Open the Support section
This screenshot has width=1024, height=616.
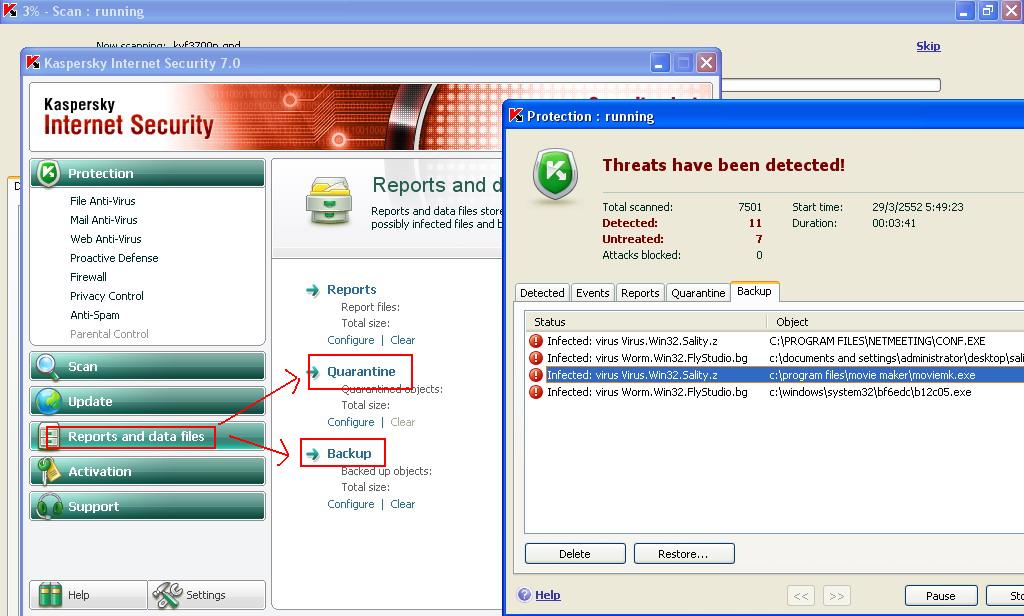click(148, 506)
